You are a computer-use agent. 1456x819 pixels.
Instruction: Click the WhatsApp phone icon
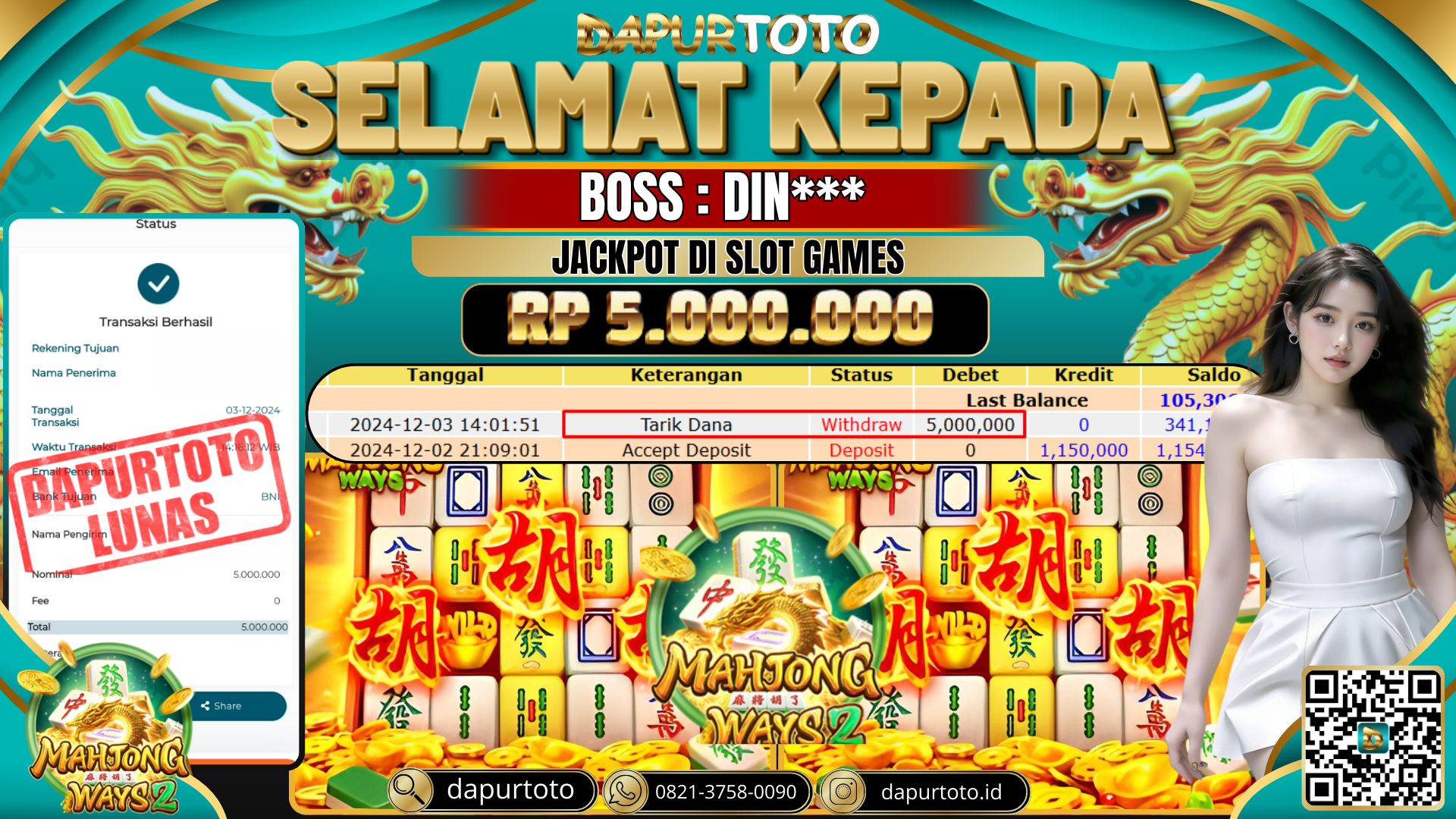click(x=625, y=792)
